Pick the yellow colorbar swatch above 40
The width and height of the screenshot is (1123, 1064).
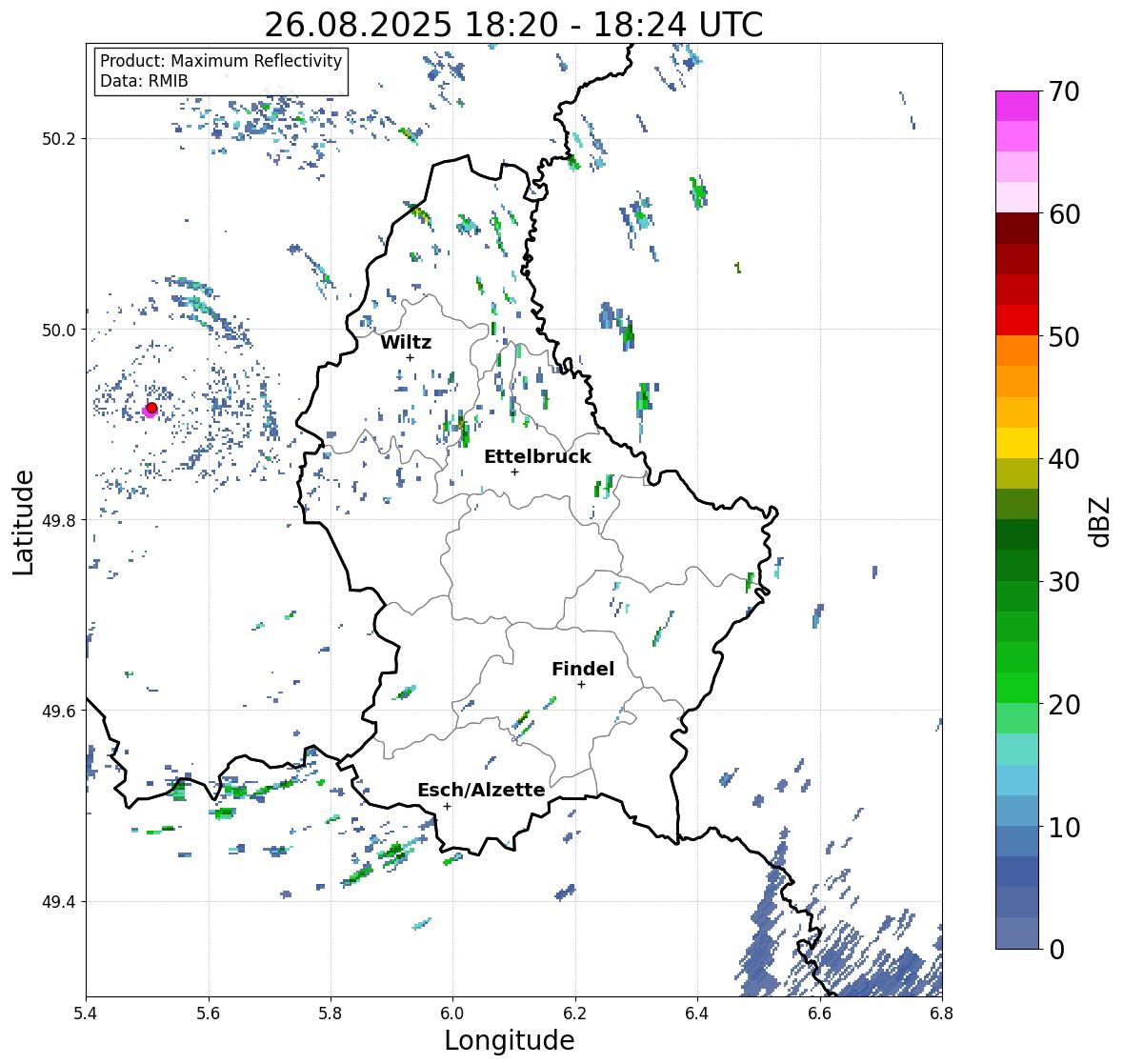point(1017,443)
